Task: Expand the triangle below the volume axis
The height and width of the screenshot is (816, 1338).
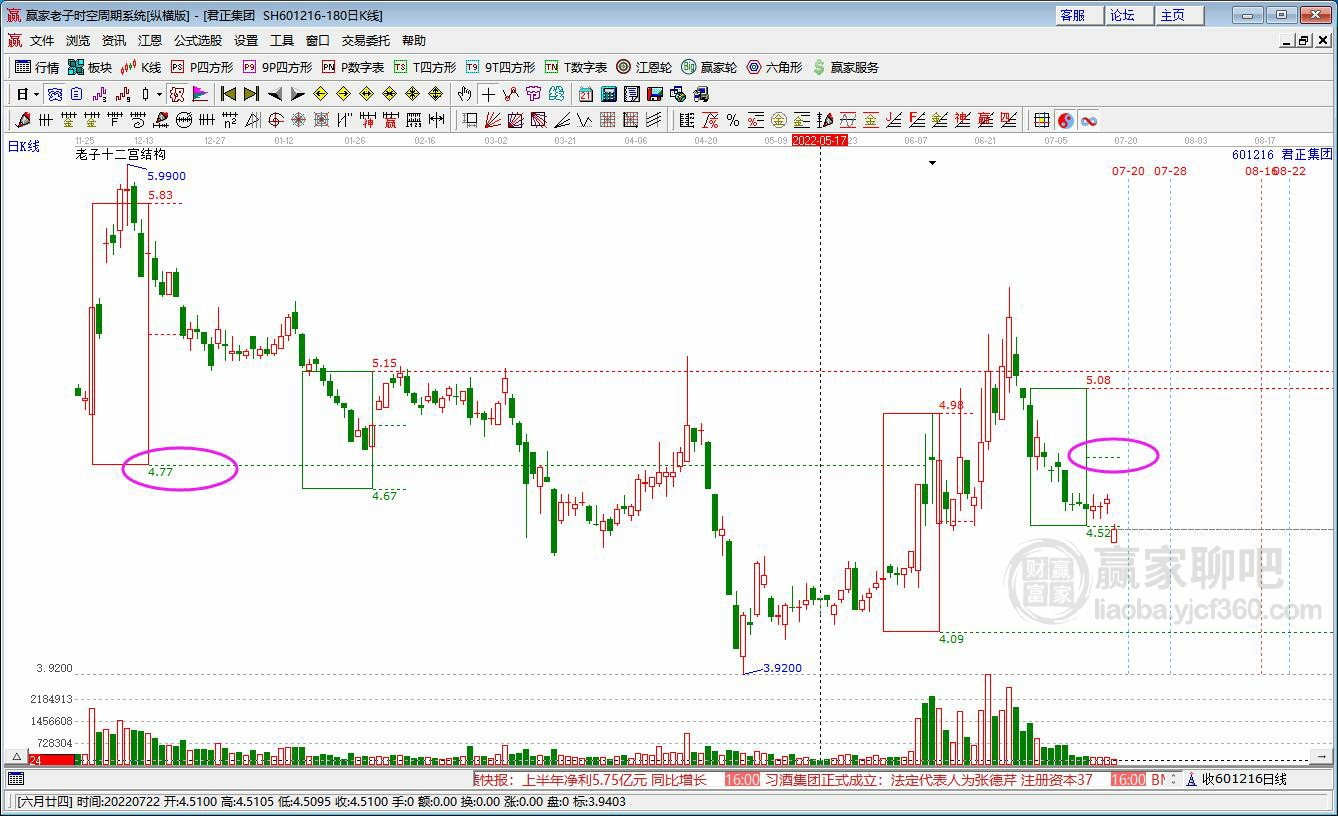Action: tap(15, 757)
